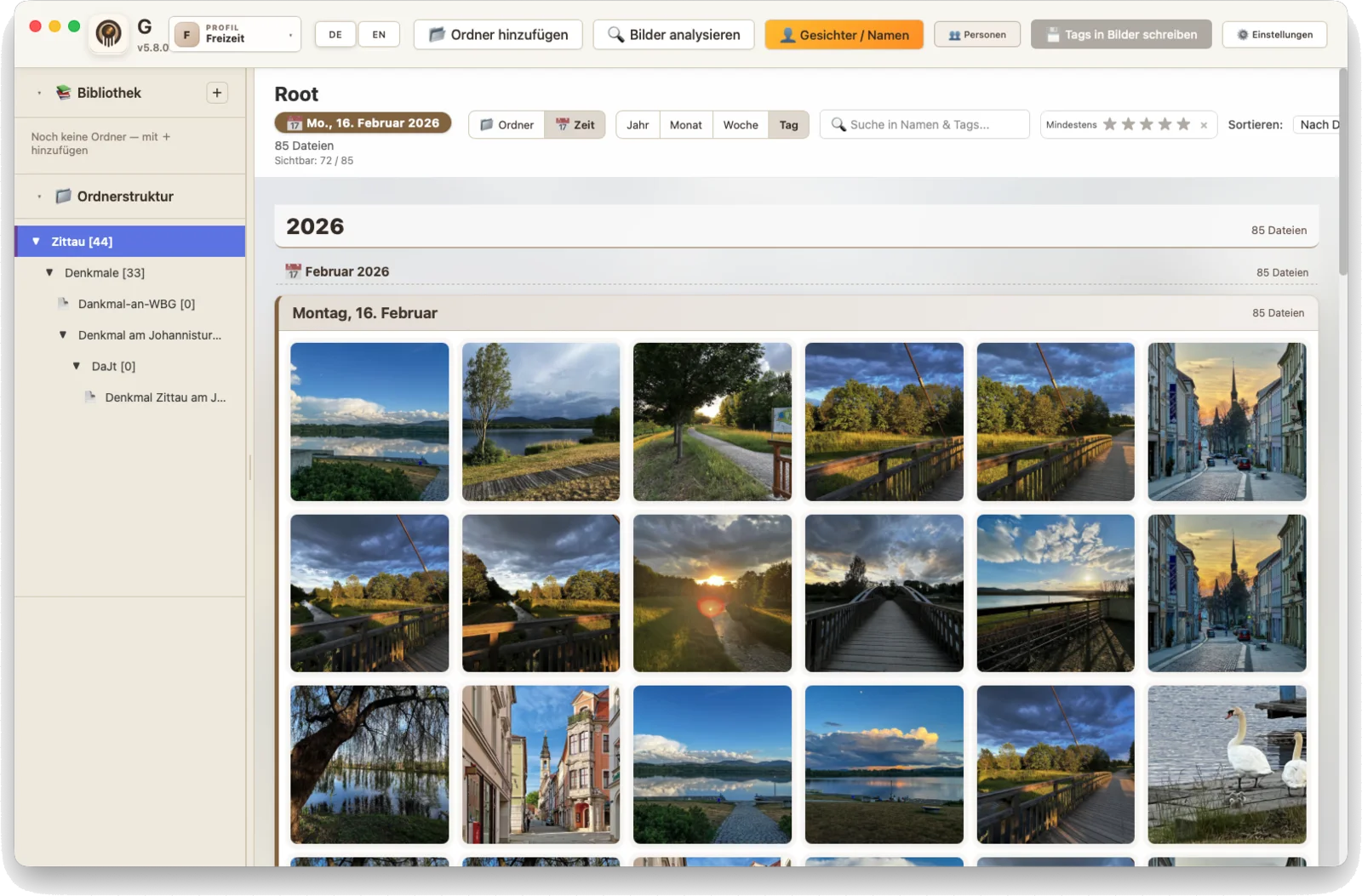
Task: Select the Tag time tab
Action: (x=789, y=124)
